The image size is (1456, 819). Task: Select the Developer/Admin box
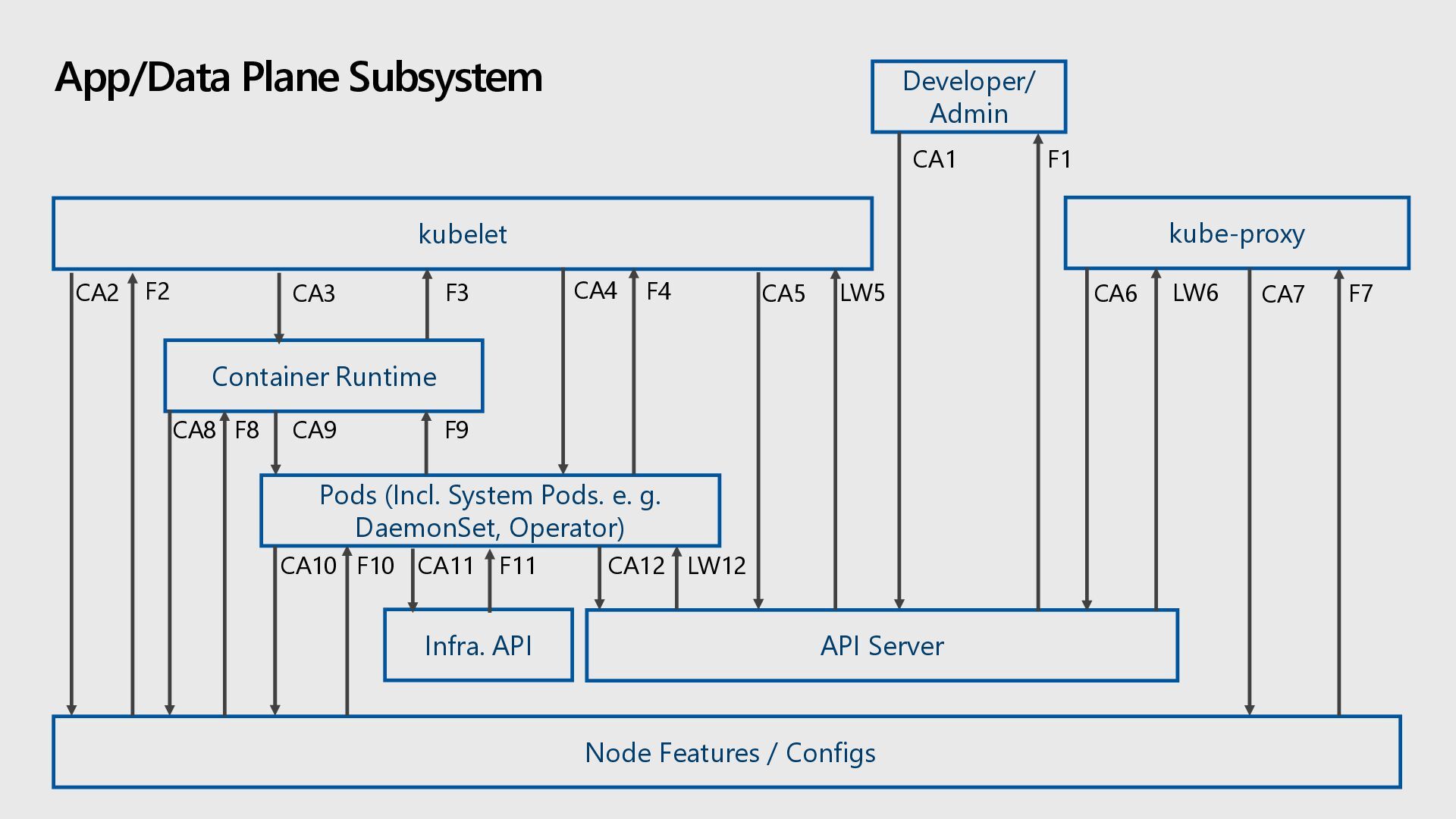[968, 97]
